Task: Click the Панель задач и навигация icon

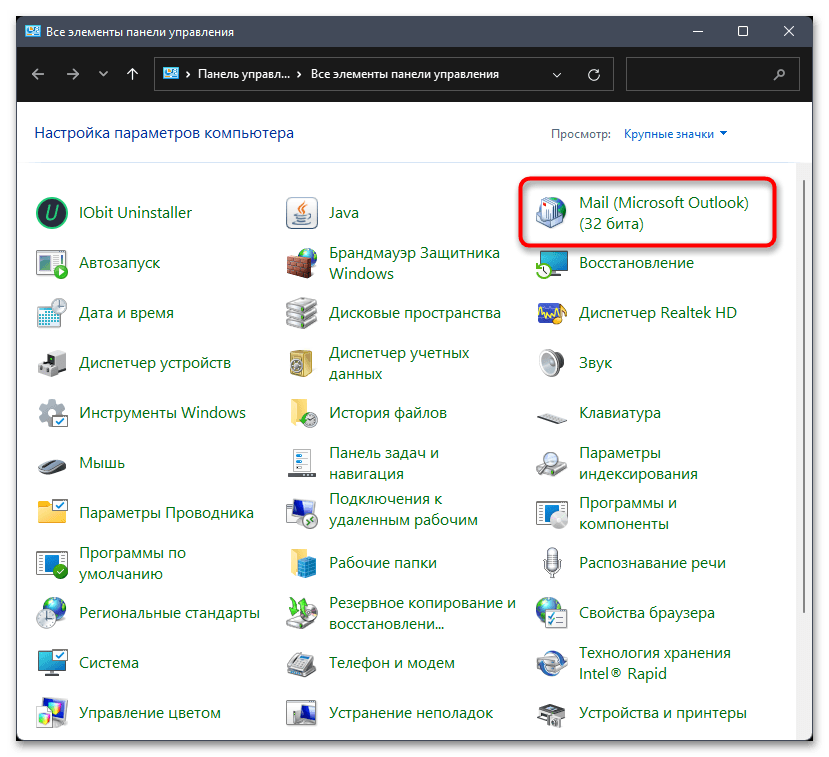Action: click(301, 463)
